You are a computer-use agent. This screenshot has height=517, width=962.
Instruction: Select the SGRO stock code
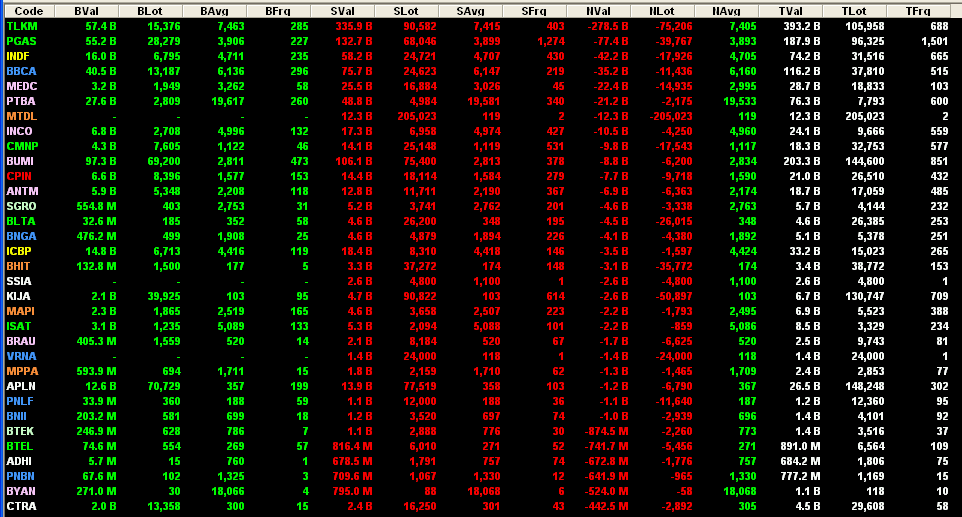point(21,207)
